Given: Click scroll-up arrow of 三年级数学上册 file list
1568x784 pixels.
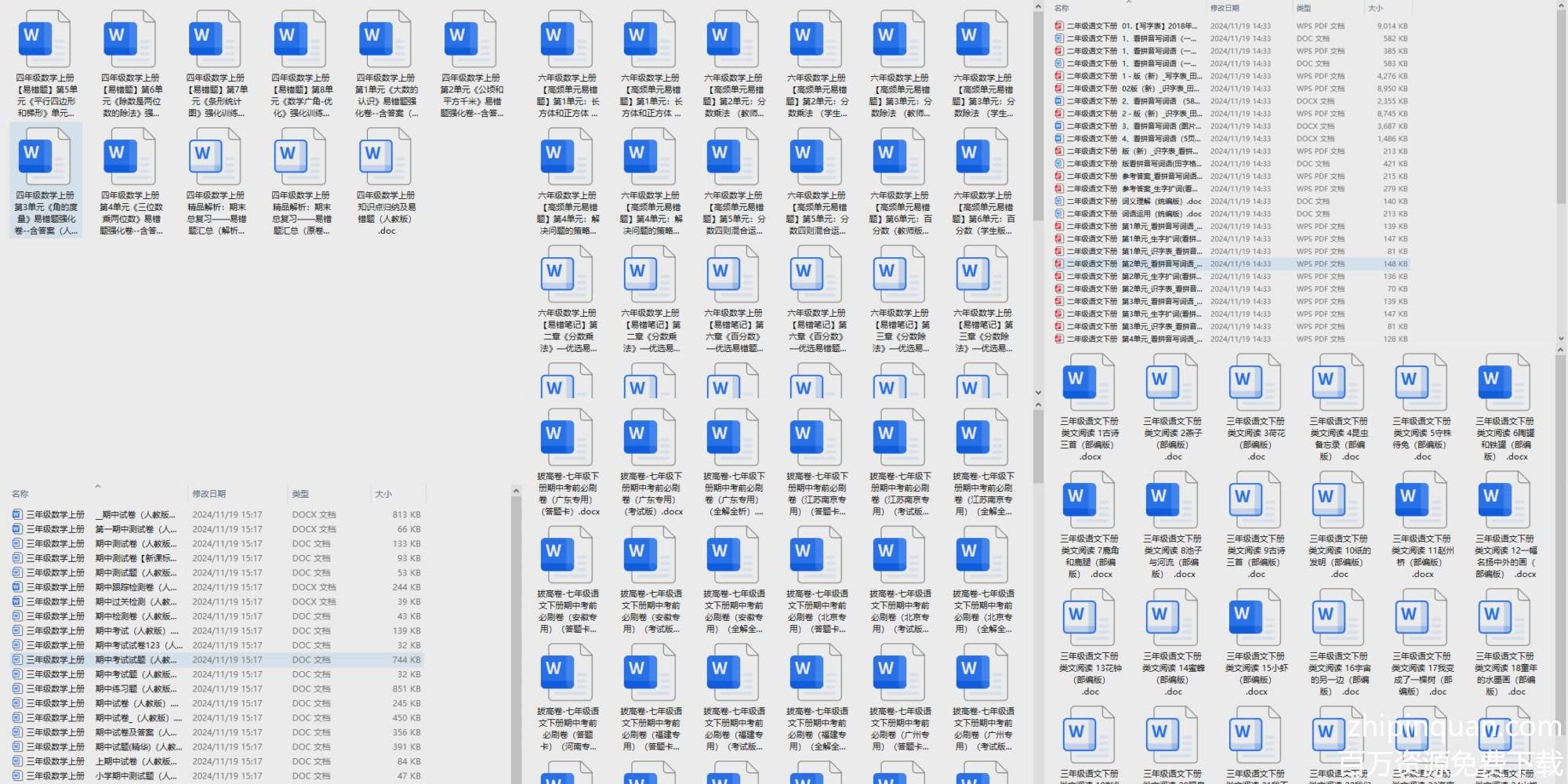Looking at the screenshot, I should (516, 492).
